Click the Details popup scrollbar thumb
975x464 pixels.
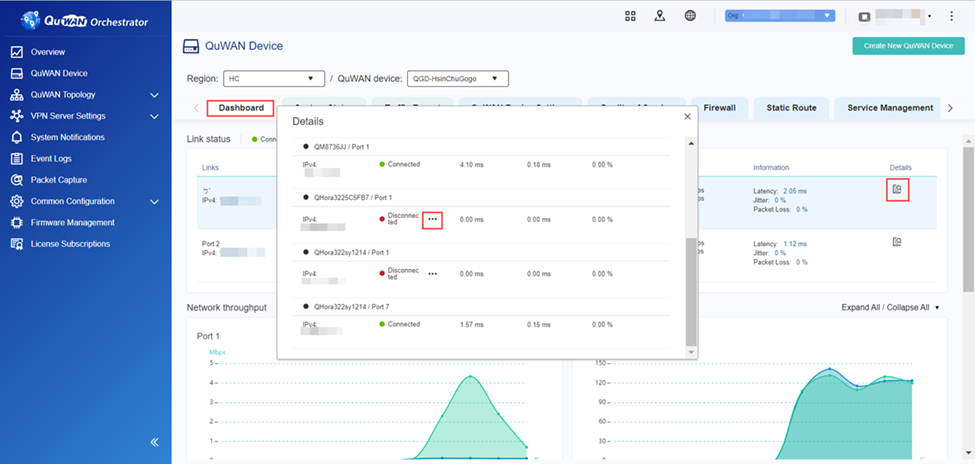[x=691, y=291]
